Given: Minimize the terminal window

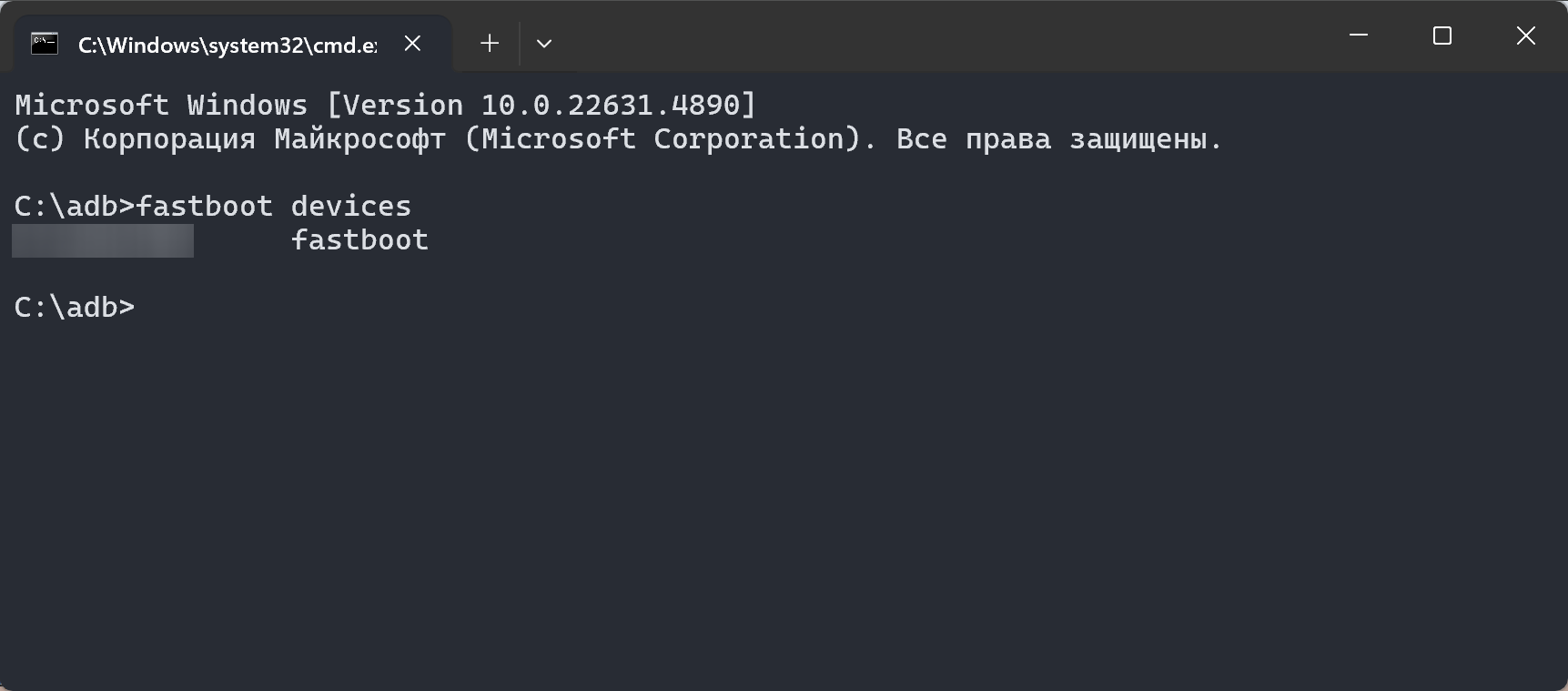Looking at the screenshot, I should coord(1359,36).
